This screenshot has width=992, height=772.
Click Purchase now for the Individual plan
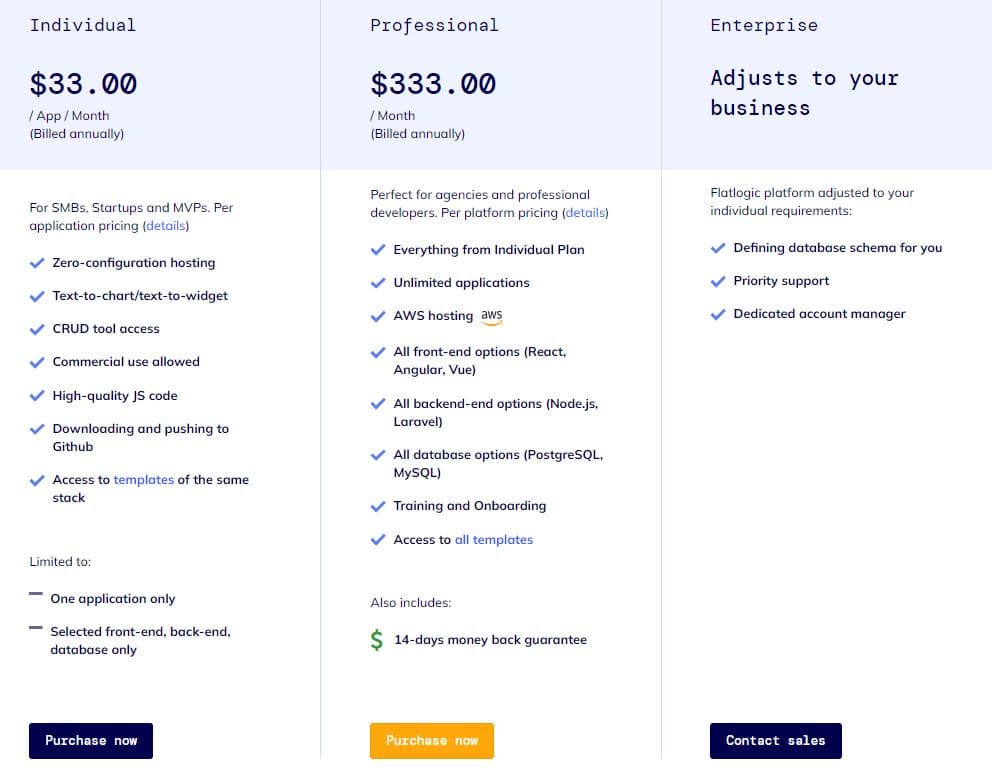coord(91,741)
